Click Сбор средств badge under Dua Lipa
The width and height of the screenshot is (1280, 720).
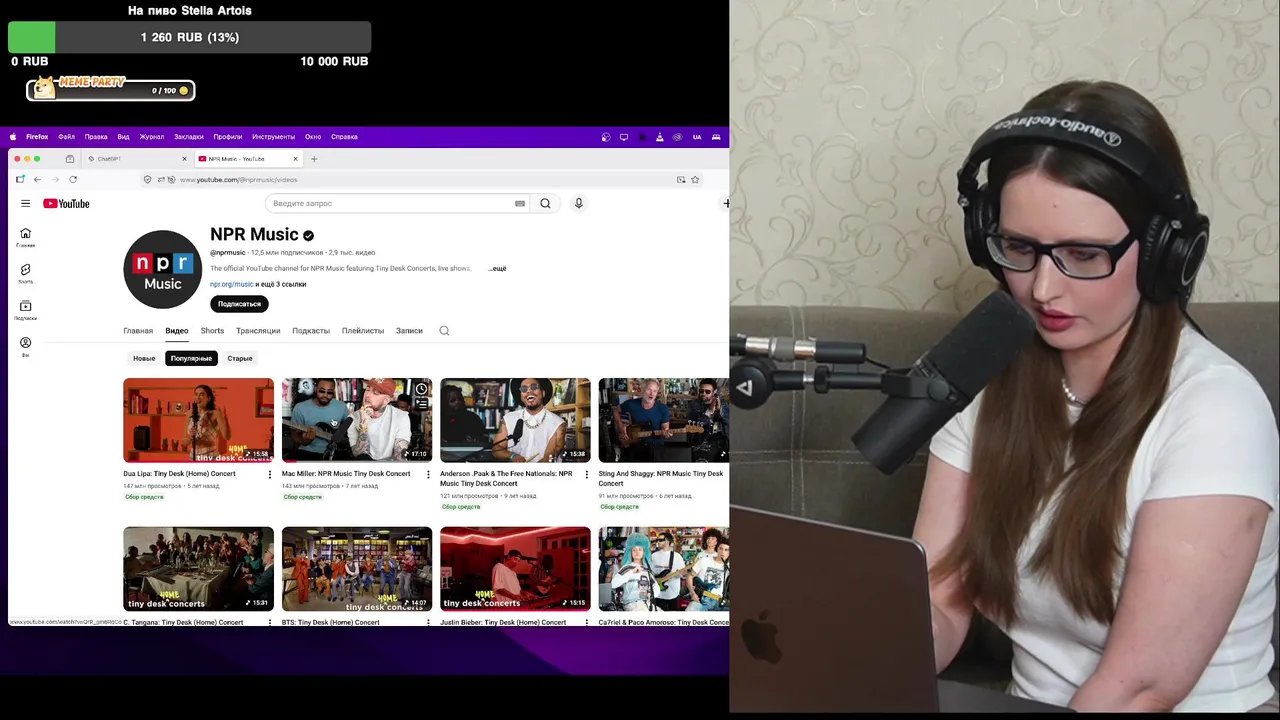pos(144,497)
